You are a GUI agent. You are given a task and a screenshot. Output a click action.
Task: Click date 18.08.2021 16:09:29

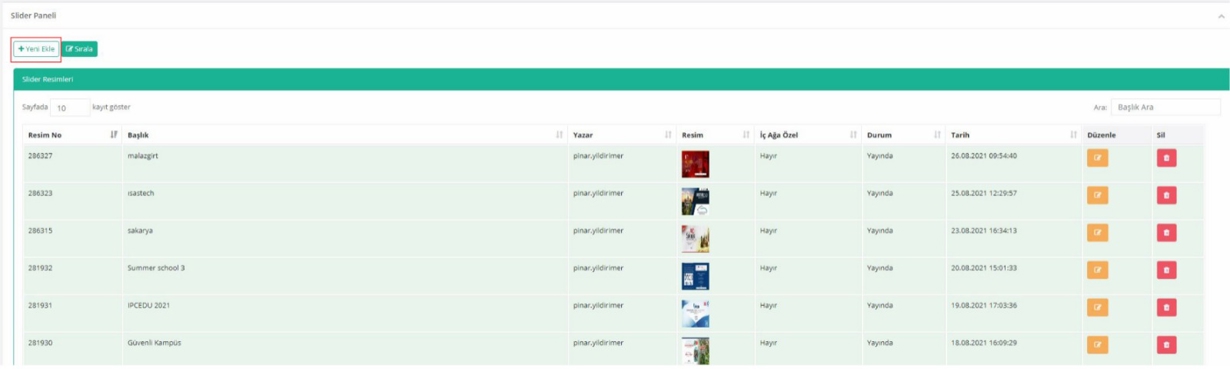[984, 342]
